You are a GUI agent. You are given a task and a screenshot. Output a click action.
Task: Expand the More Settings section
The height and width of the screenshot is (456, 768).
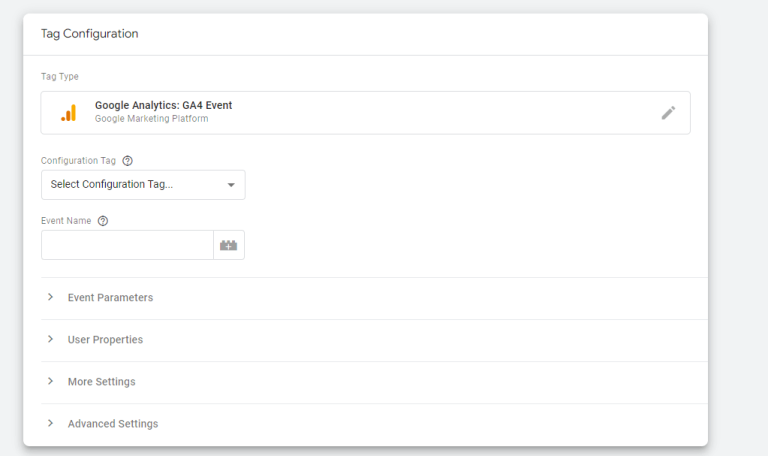coord(374,382)
